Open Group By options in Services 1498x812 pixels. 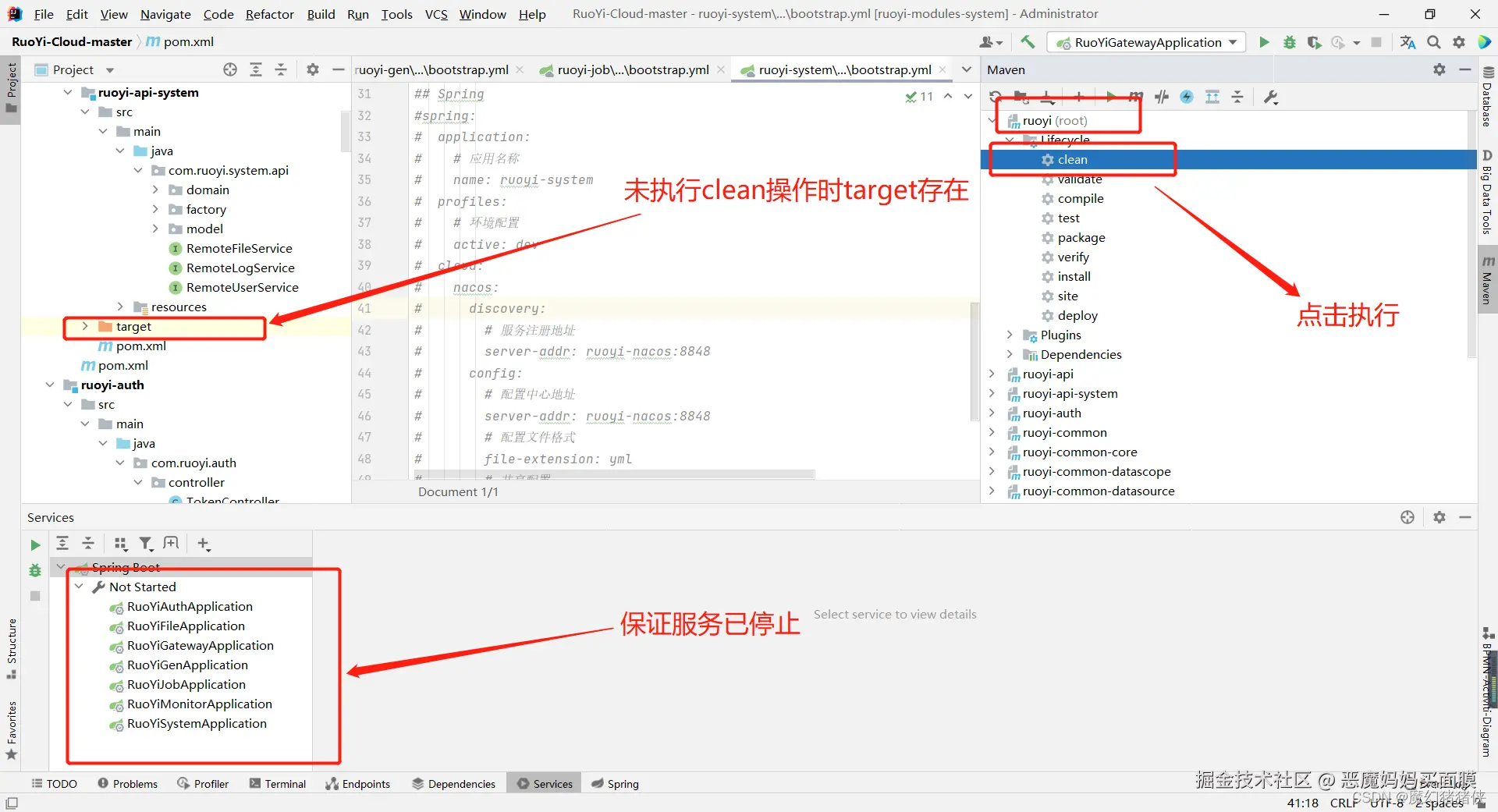pyautogui.click(x=120, y=544)
